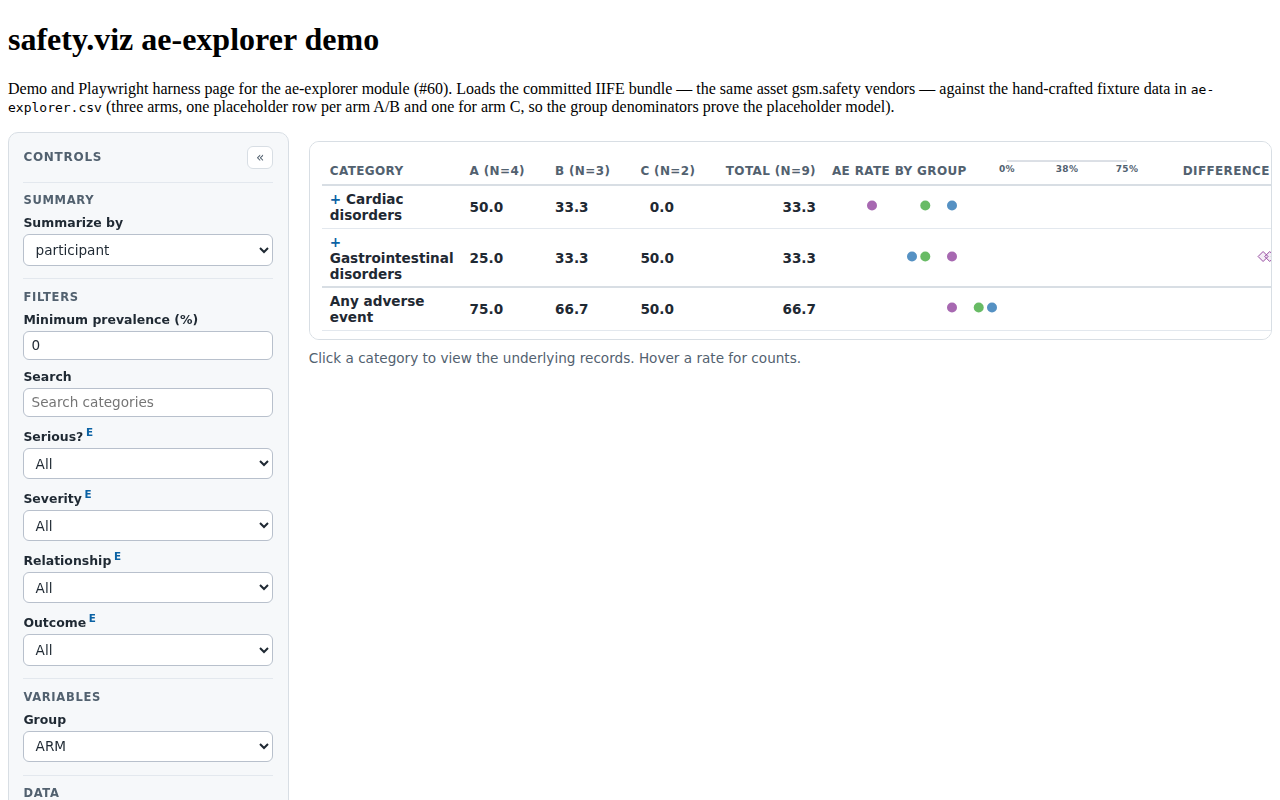
Task: Open the Severity filter dropdown
Action: [148, 526]
